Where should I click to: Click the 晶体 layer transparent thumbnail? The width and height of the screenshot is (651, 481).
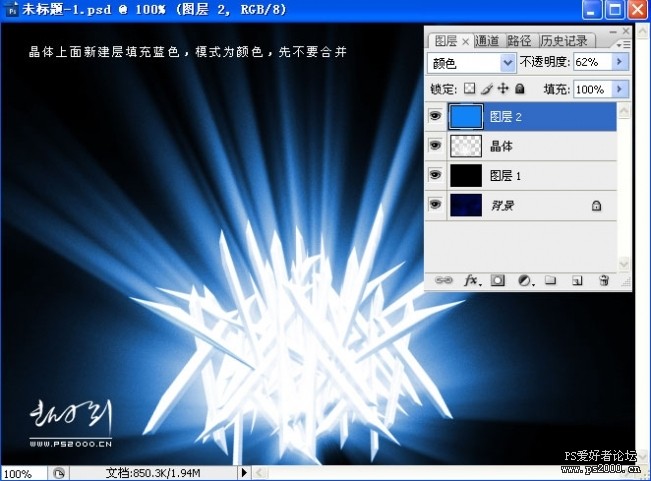pyautogui.click(x=466, y=146)
